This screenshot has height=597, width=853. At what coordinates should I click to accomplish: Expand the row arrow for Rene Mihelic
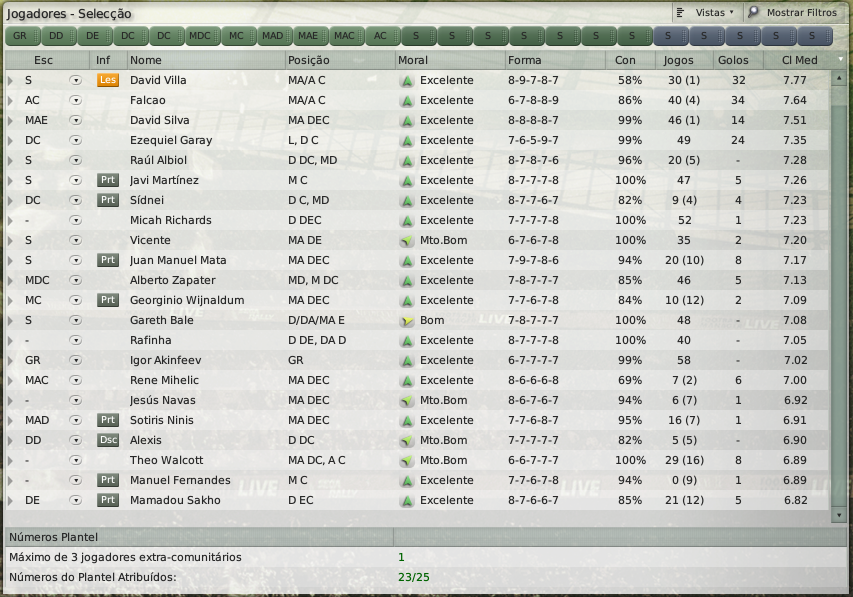pos(10,380)
